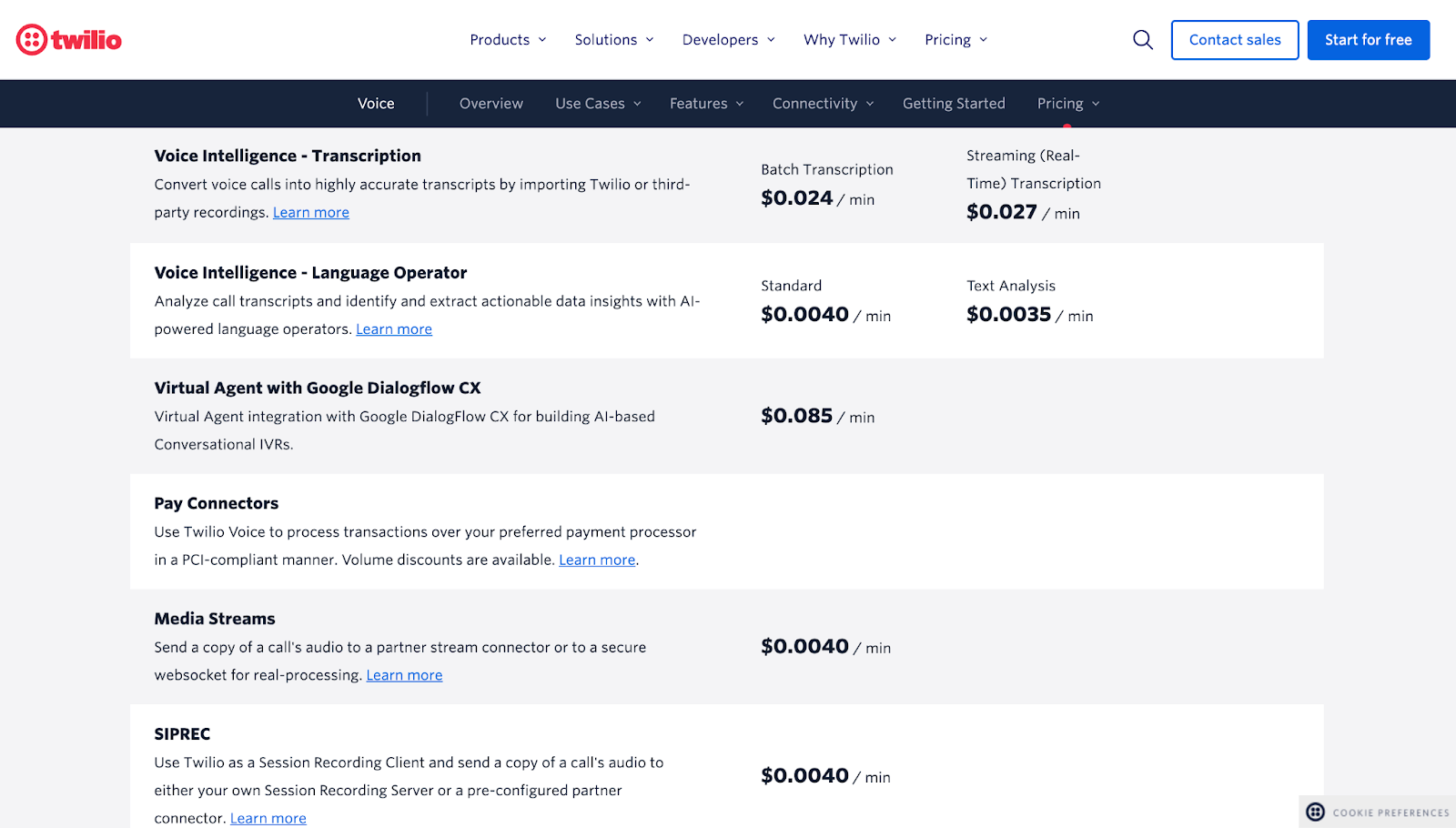Expand Features in the Voice subnav

(706, 104)
